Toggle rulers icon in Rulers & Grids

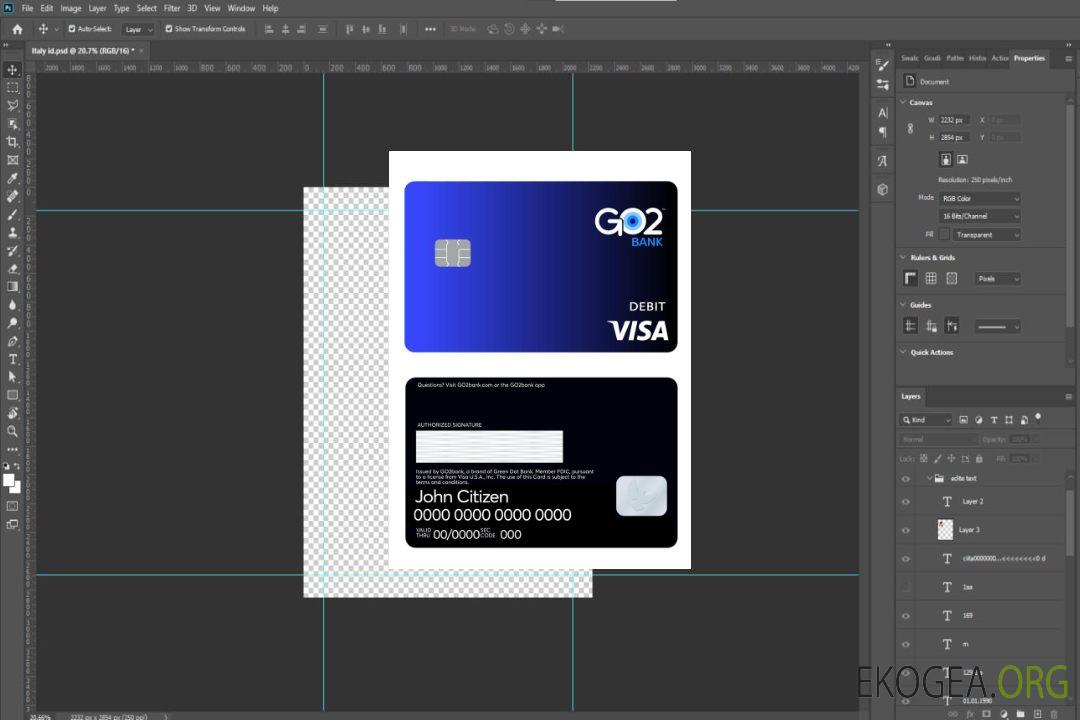tap(910, 278)
